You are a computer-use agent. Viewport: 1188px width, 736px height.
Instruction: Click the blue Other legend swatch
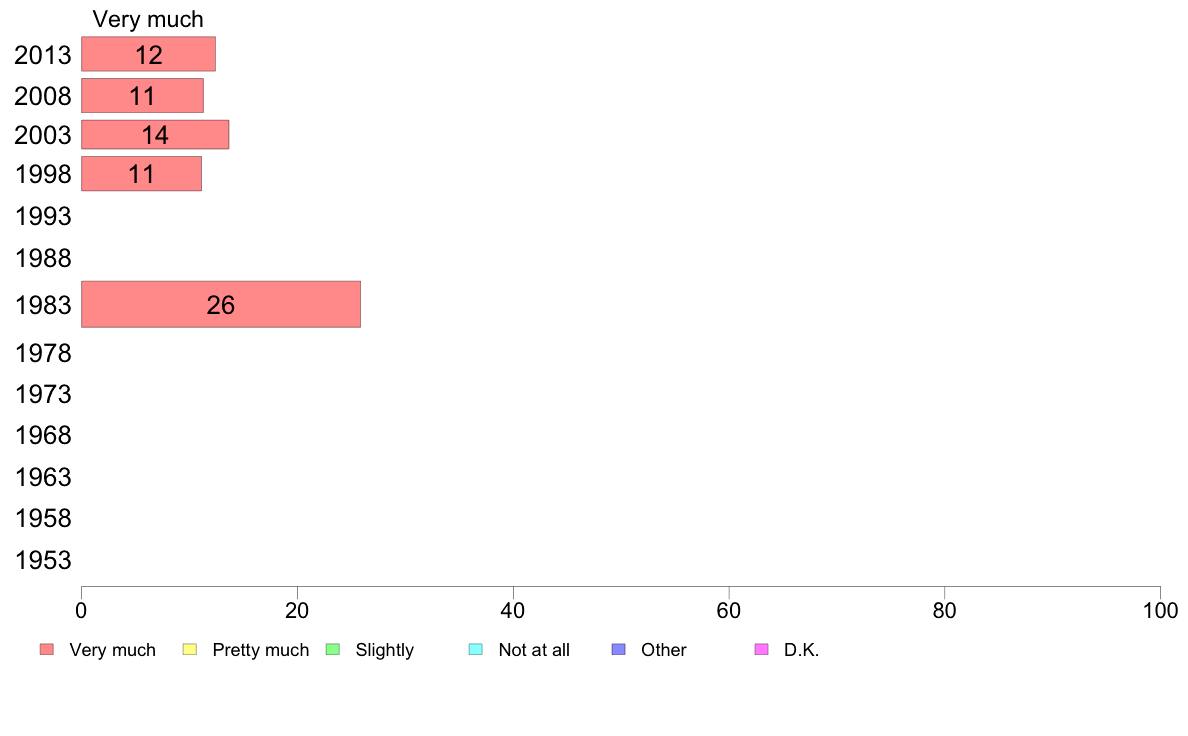pyautogui.click(x=618, y=650)
